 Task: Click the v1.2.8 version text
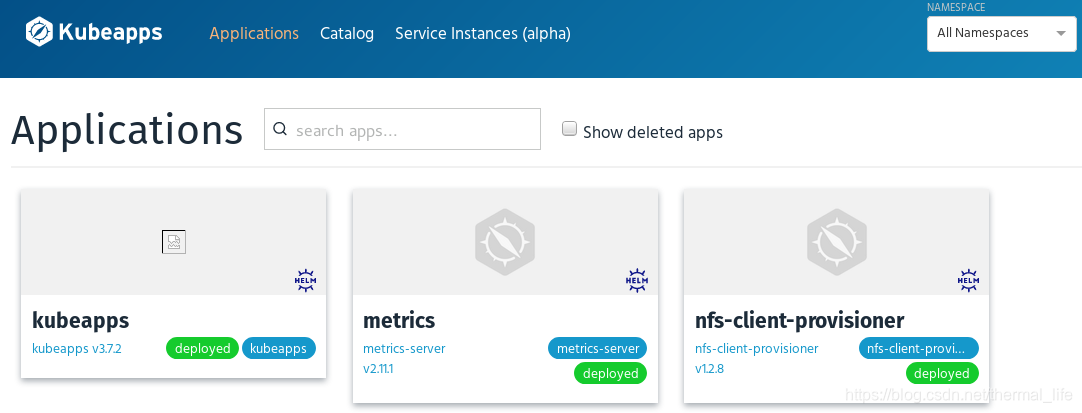[x=709, y=369]
